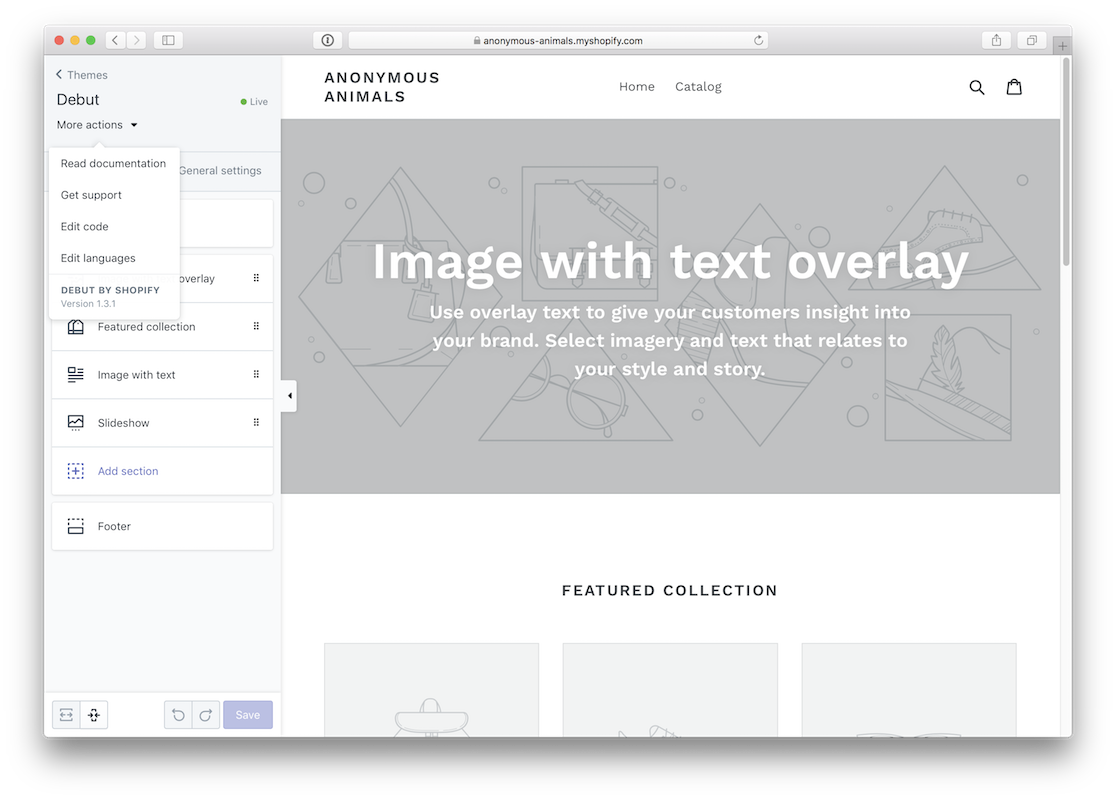Switch to the General settings tab
Viewport: 1116px width, 800px height.
[220, 170]
